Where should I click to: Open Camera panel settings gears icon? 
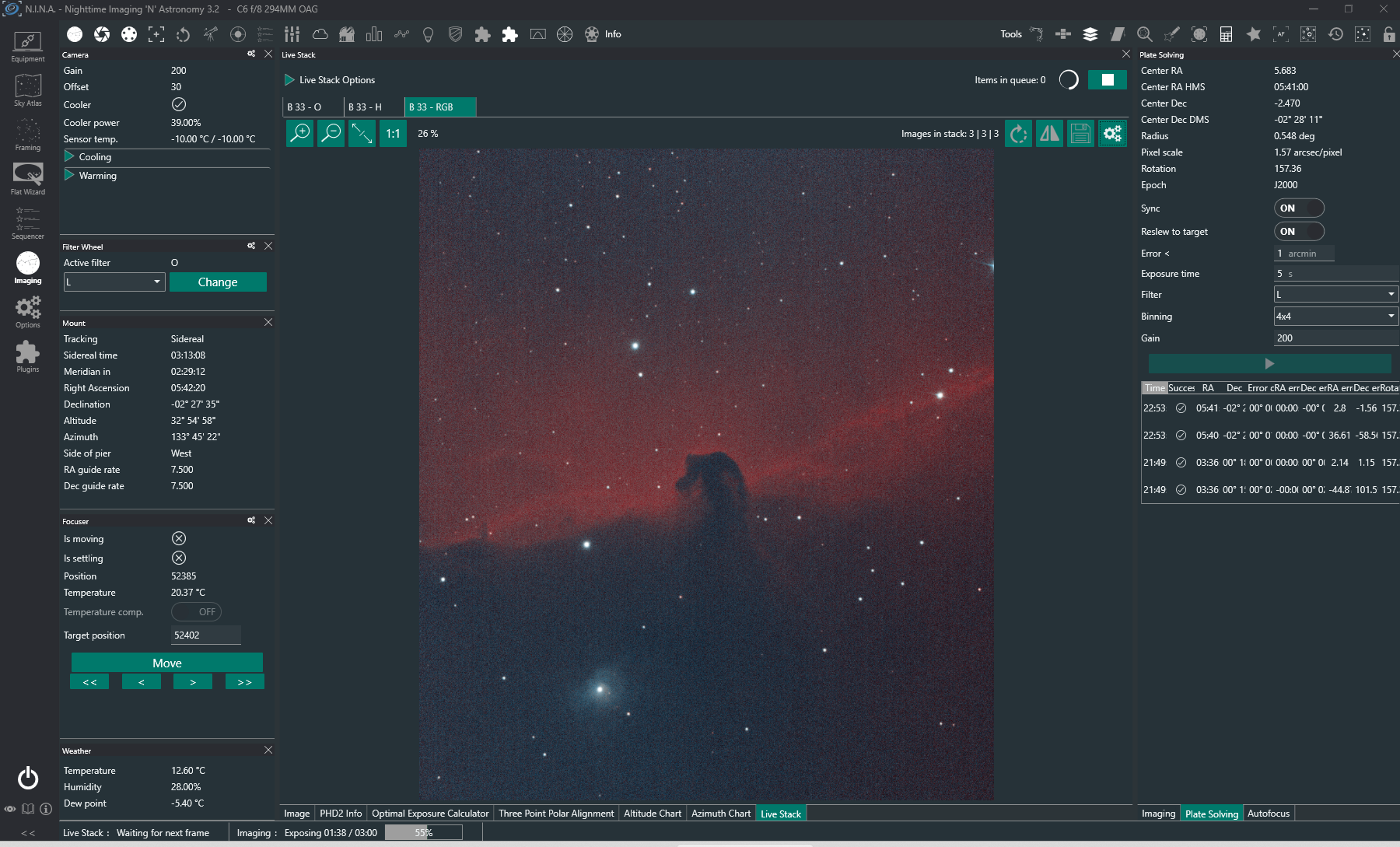(x=251, y=54)
